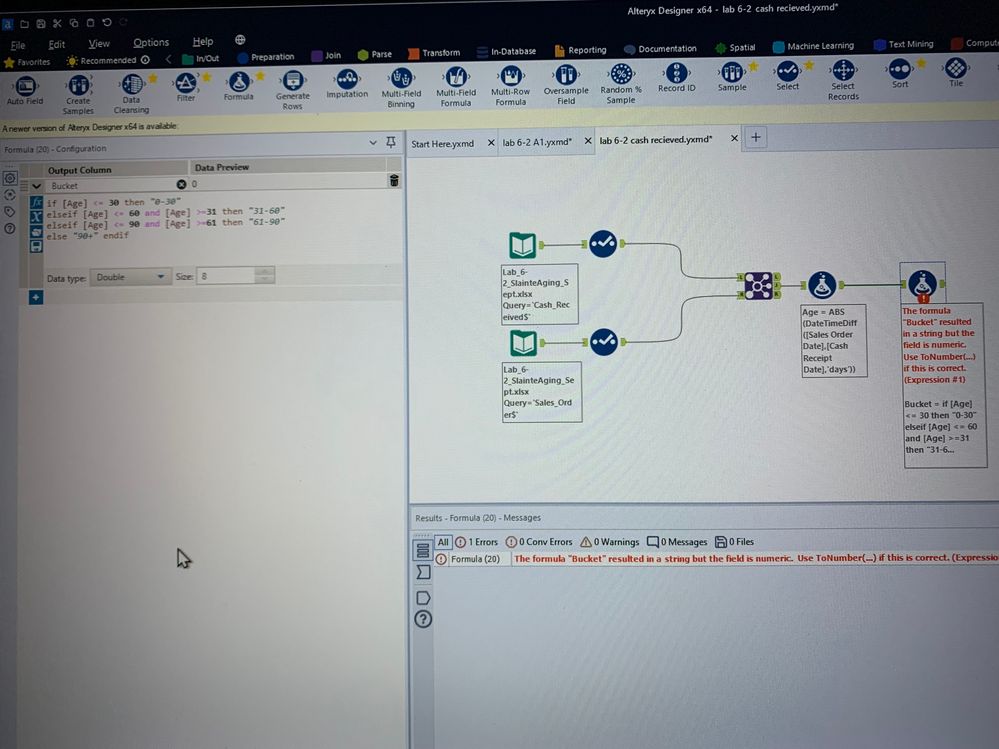Image resolution: width=999 pixels, height=749 pixels.
Task: Show All results messages
Action: tap(443, 542)
